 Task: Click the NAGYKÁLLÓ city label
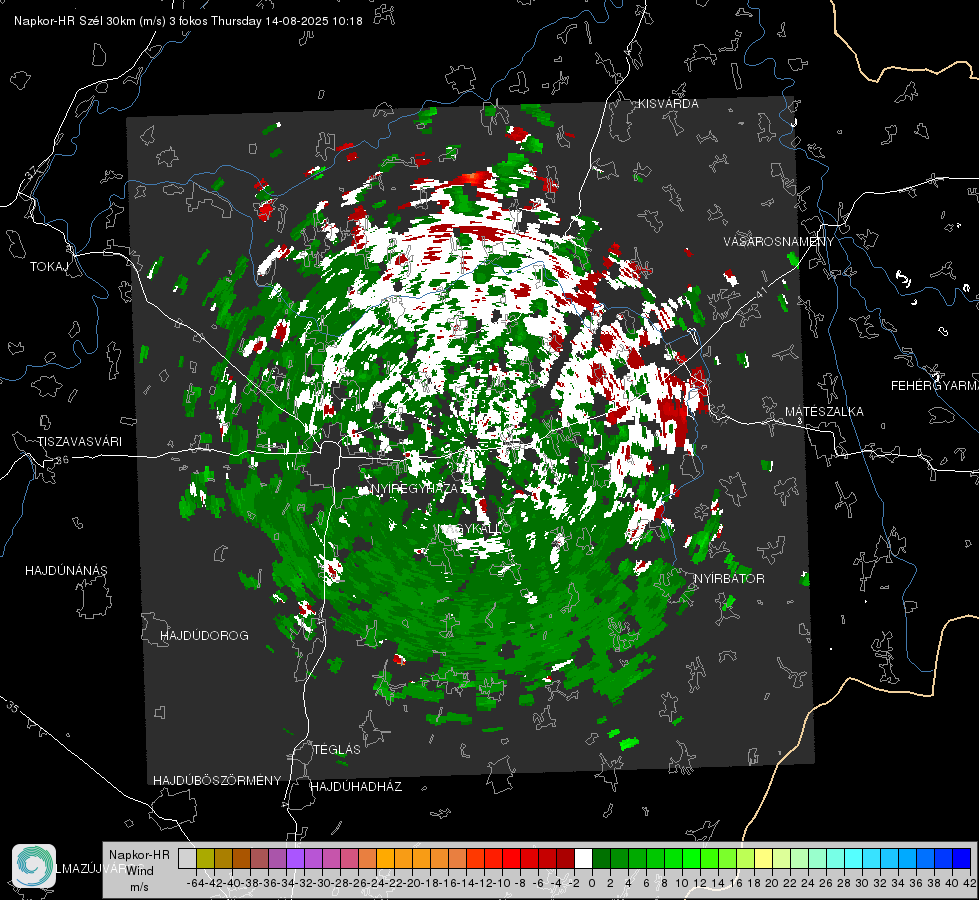[x=476, y=528]
